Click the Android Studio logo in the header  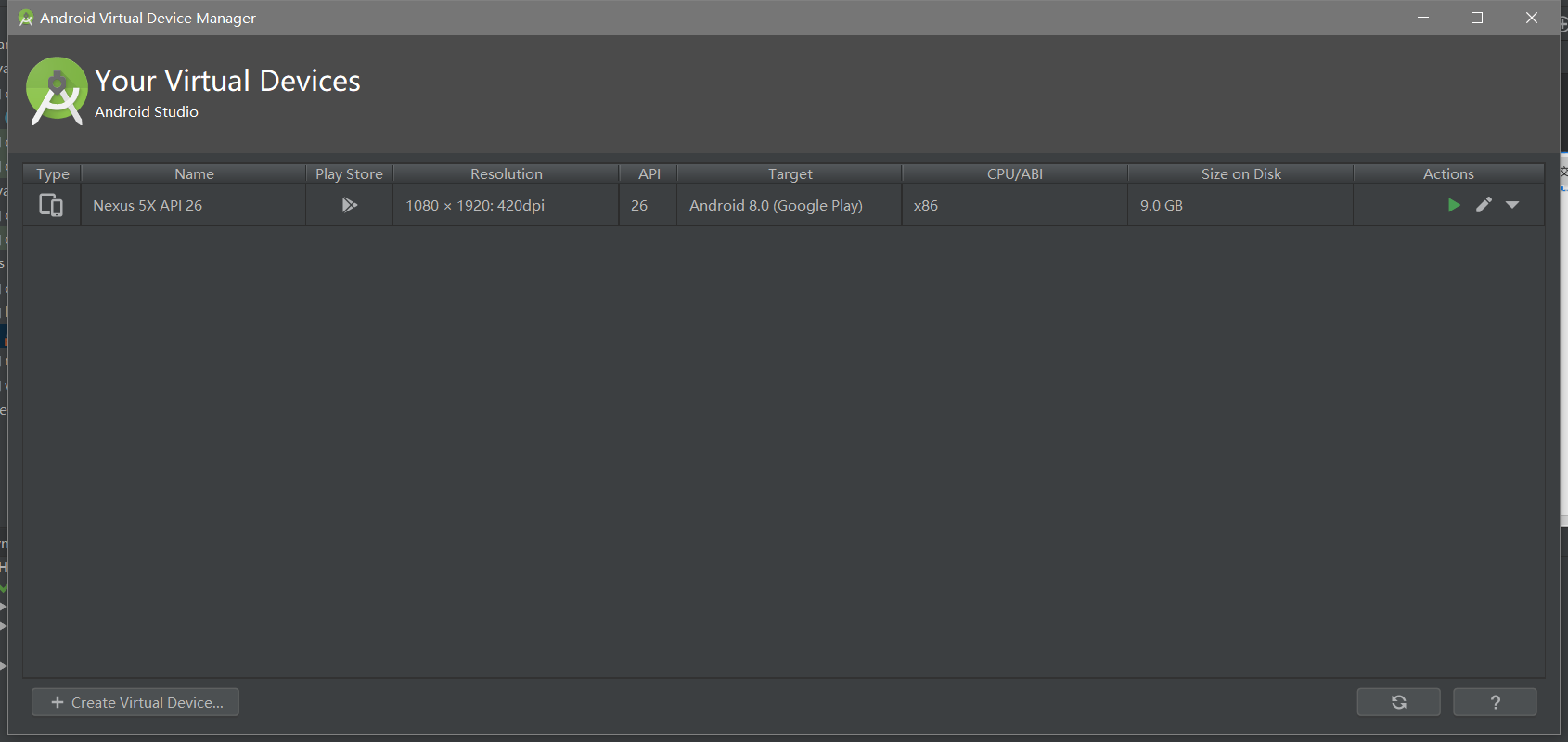(x=57, y=90)
